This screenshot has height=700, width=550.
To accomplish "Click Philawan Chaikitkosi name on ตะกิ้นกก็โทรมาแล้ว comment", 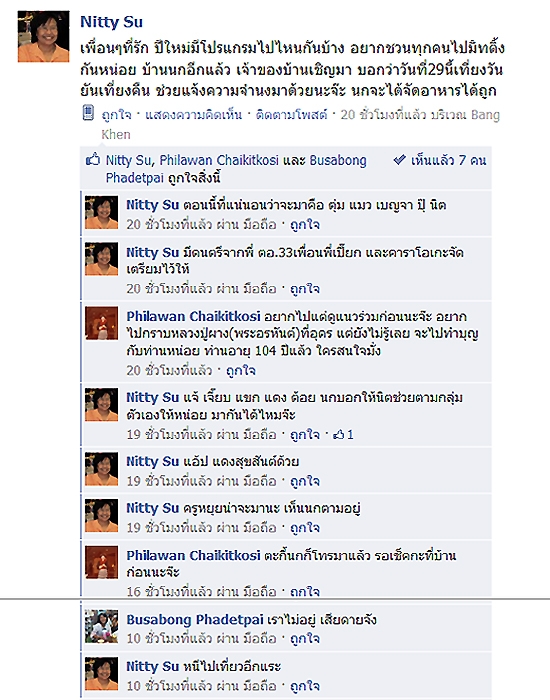I will click(x=193, y=555).
